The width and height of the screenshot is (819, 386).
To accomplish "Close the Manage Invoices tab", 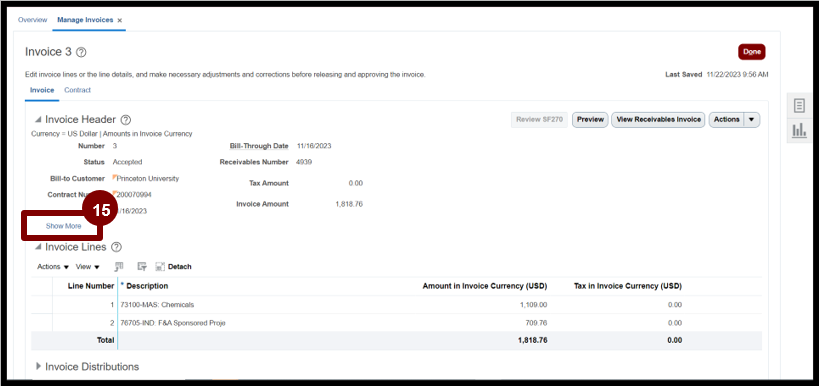I will (x=120, y=20).
